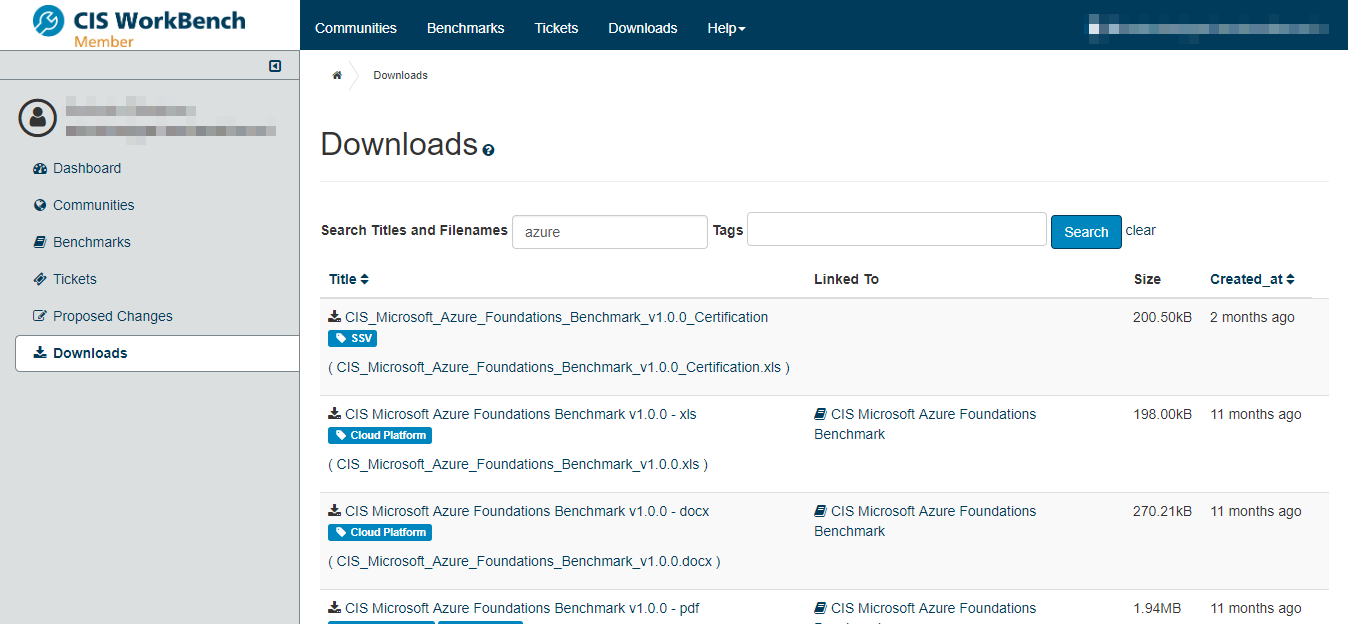Click the 1.94MB size value
1348x624 pixels.
click(x=1157, y=608)
